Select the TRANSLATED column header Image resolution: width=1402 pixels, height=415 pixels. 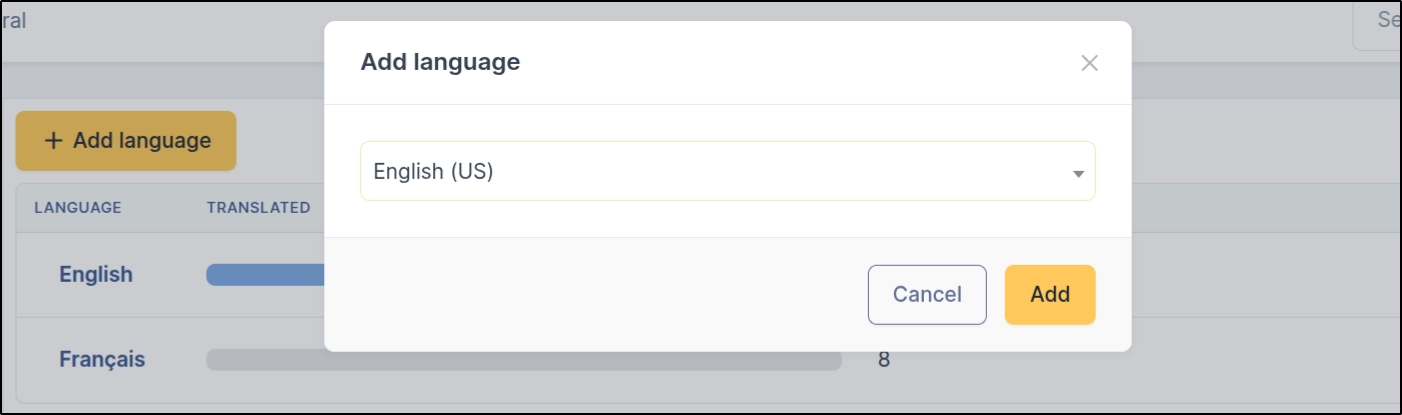(258, 208)
